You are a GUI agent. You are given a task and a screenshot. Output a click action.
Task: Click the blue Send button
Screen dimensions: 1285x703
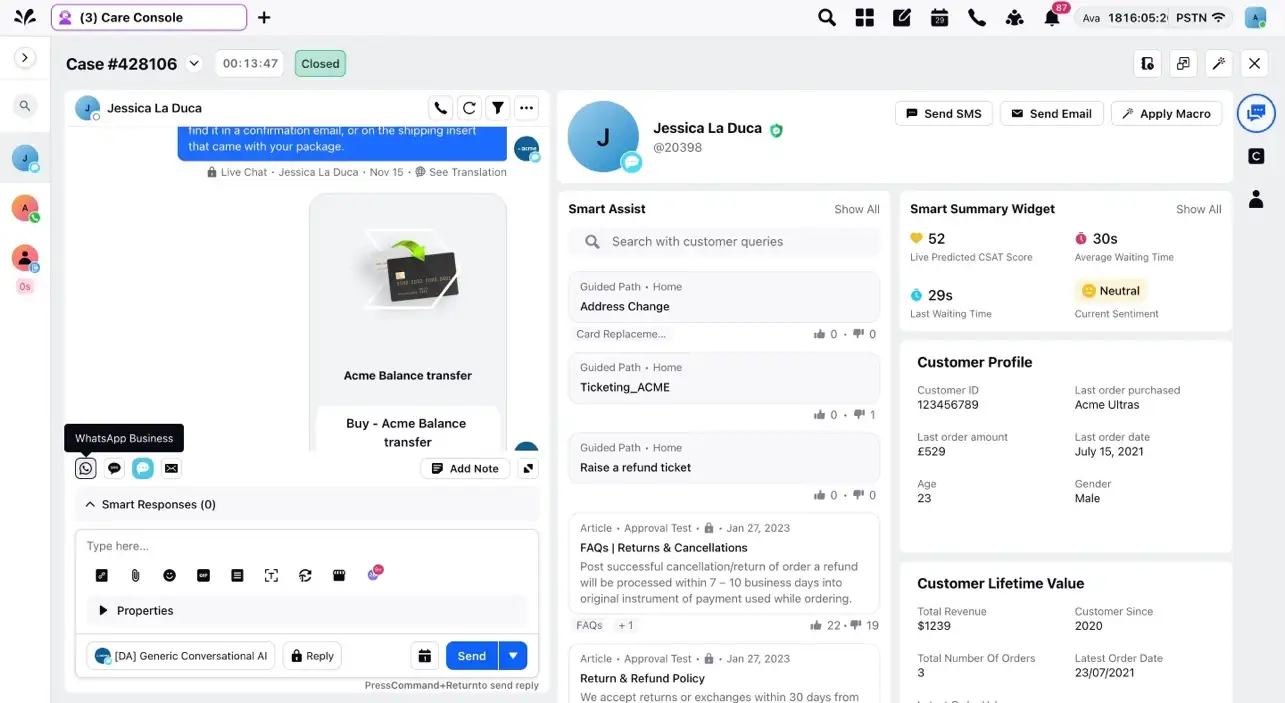tap(472, 656)
